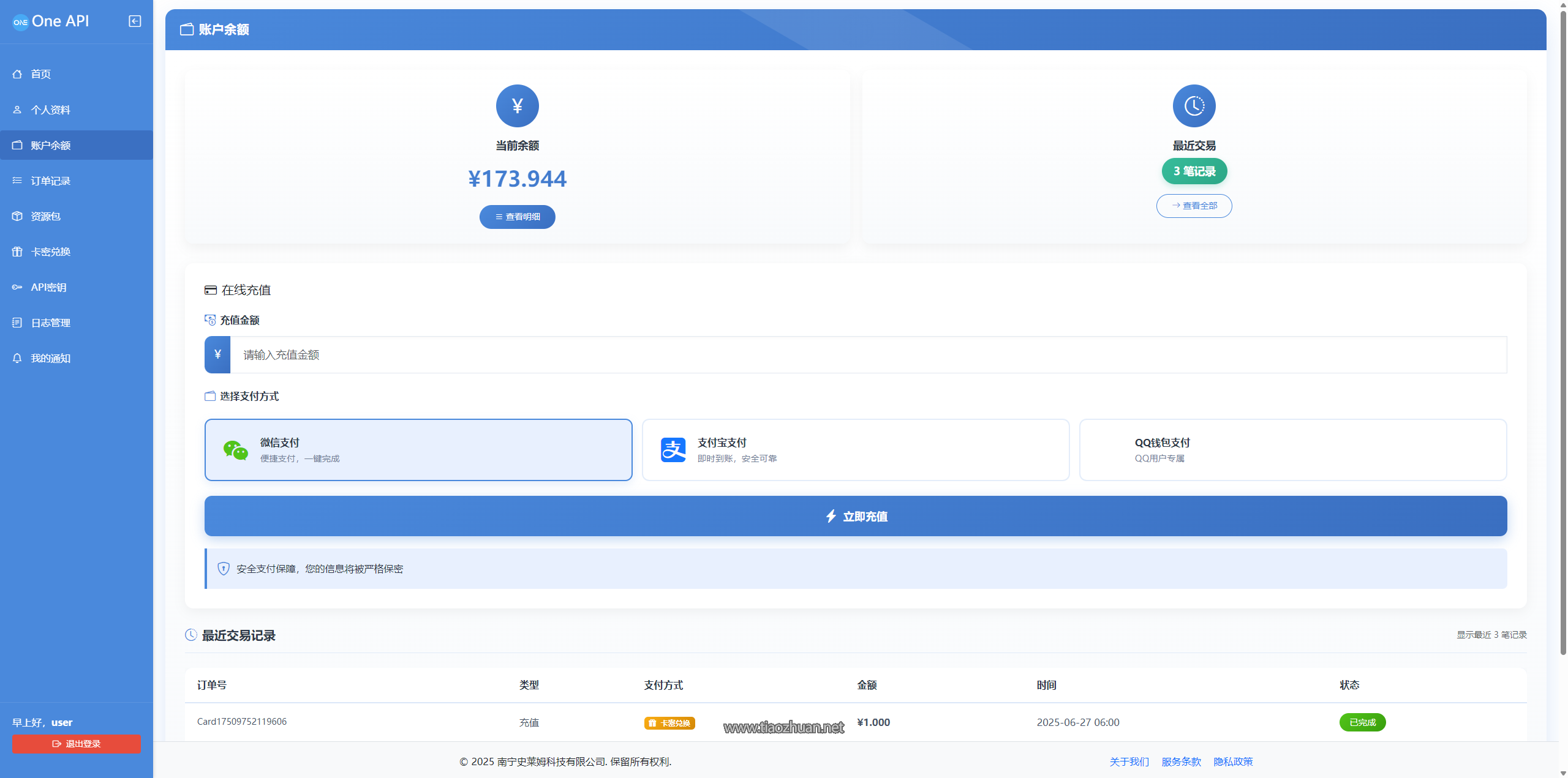Screen dimensions: 1568x778
Task: Click the ¥1.000 amount cell
Action: [x=873, y=722]
